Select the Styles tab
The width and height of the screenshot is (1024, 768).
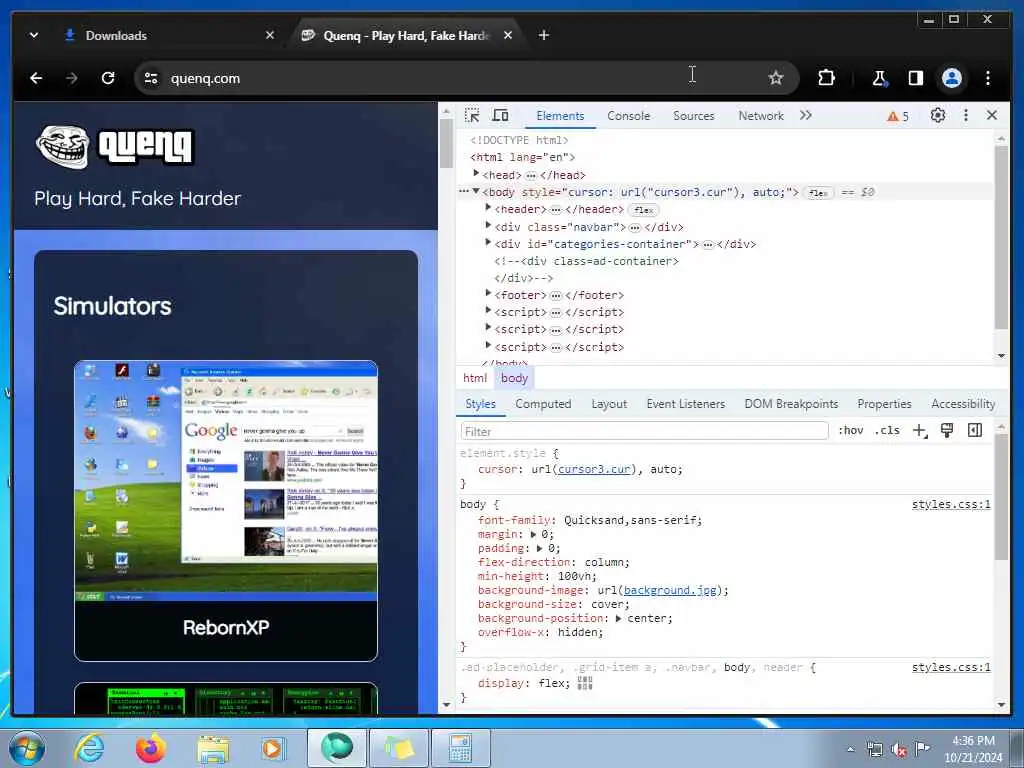[x=480, y=404]
